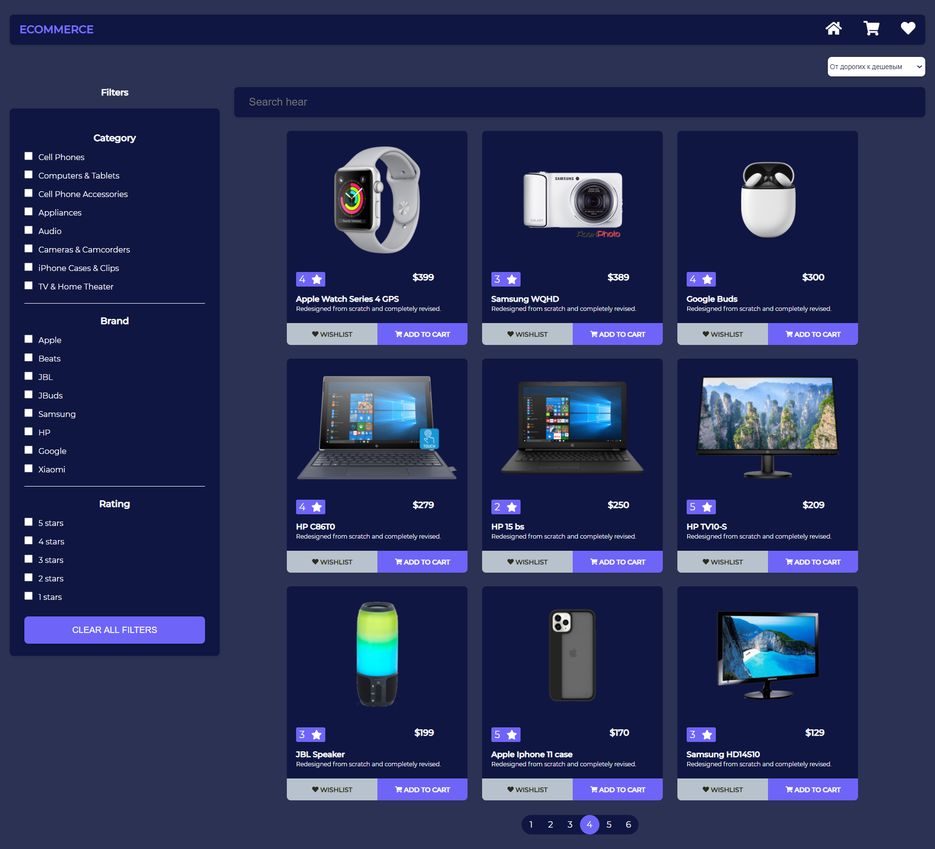Select the 3 stars rating filter
This screenshot has width=935, height=849.
coord(28,559)
